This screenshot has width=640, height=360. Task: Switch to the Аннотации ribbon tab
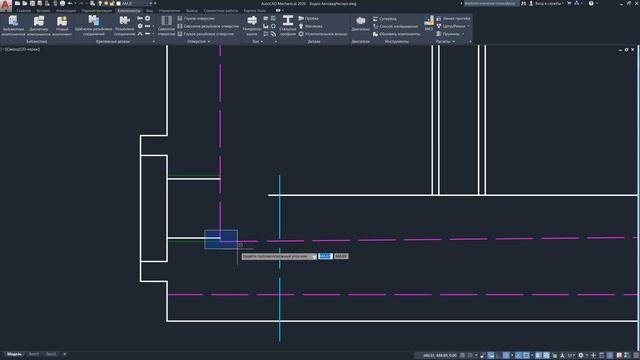pos(66,11)
